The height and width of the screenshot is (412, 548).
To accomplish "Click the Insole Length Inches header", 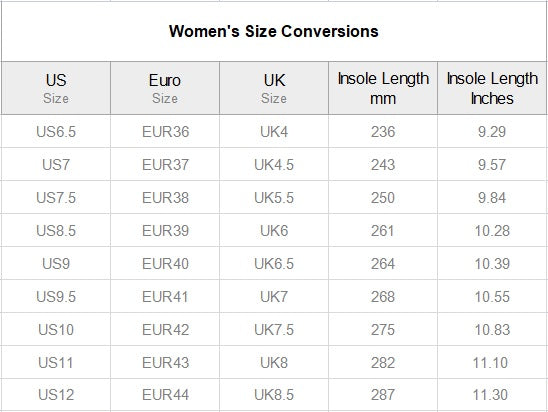I will tap(492, 88).
